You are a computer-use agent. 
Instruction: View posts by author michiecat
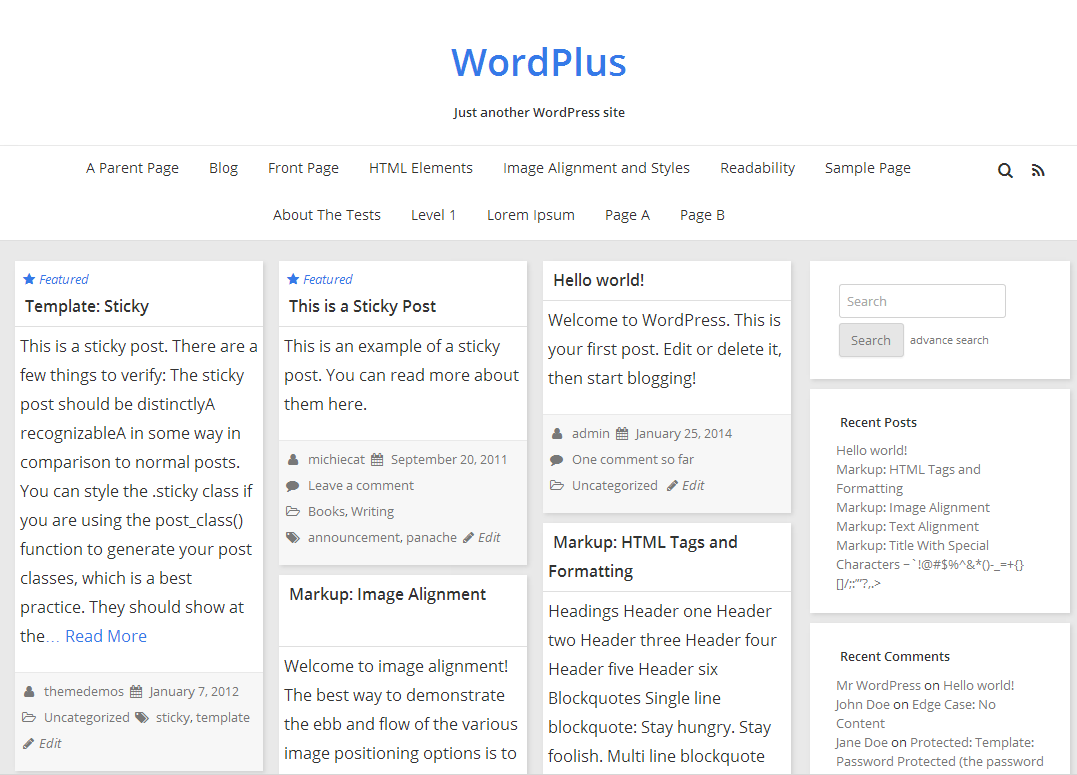[337, 459]
